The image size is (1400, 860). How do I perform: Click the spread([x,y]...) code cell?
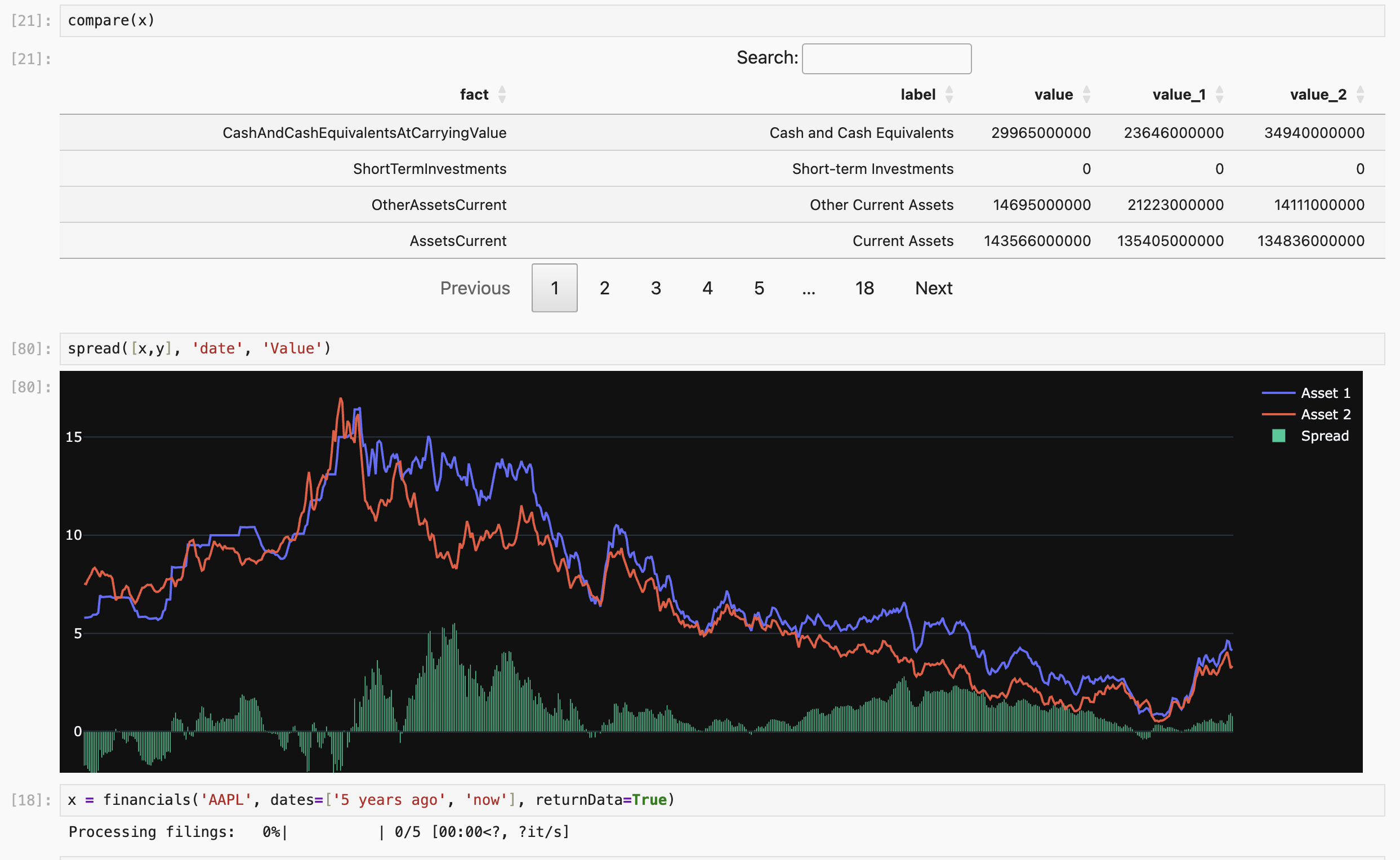(x=722, y=349)
